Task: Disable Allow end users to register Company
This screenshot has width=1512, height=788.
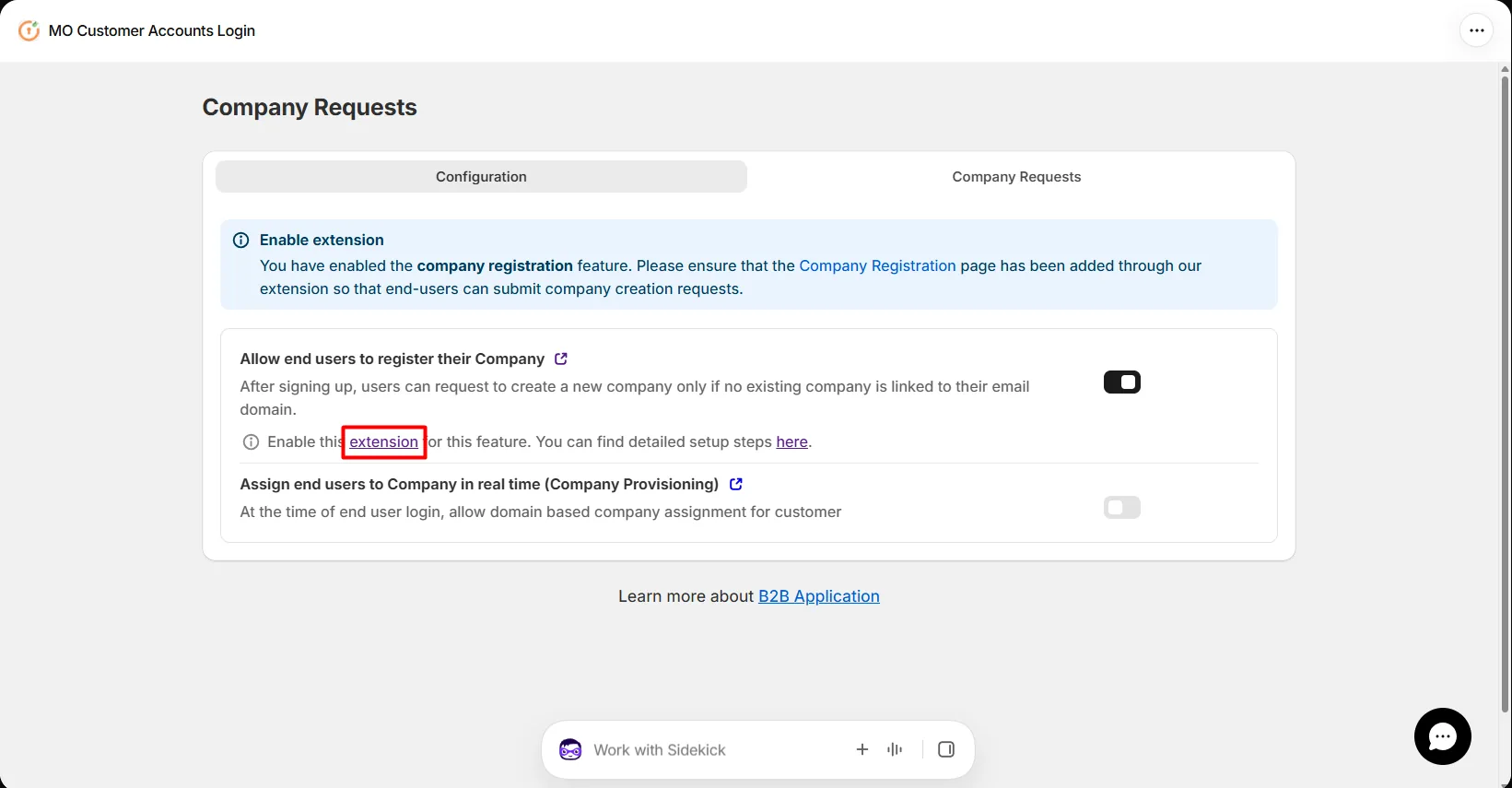Action: pos(1122,382)
